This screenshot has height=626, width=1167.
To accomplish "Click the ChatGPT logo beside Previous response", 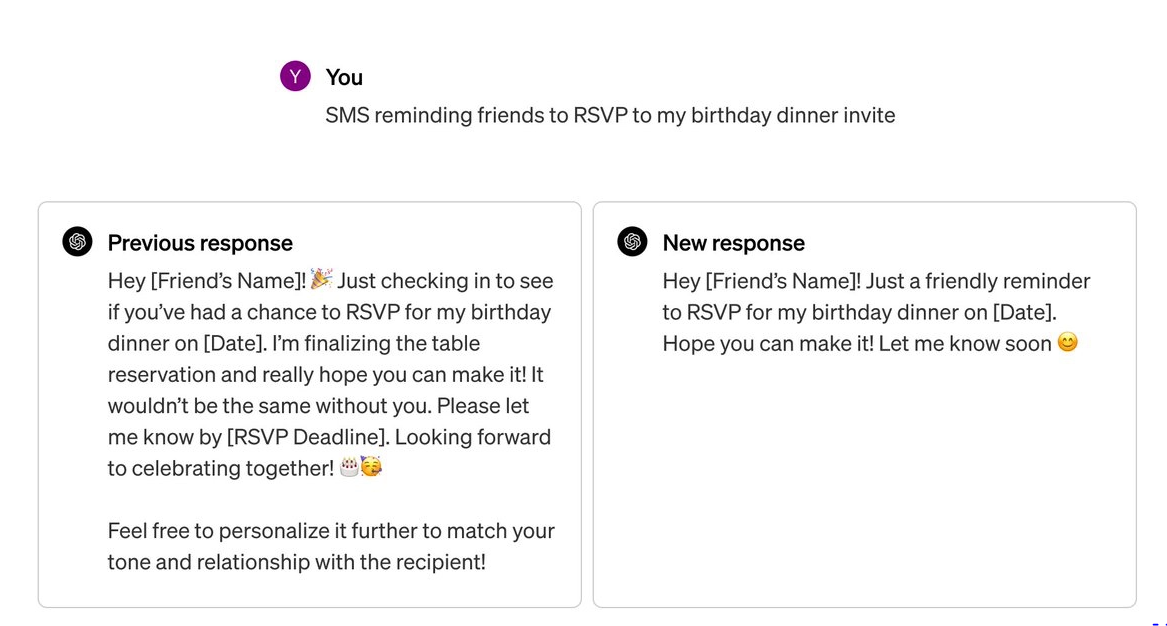I will click(78, 242).
